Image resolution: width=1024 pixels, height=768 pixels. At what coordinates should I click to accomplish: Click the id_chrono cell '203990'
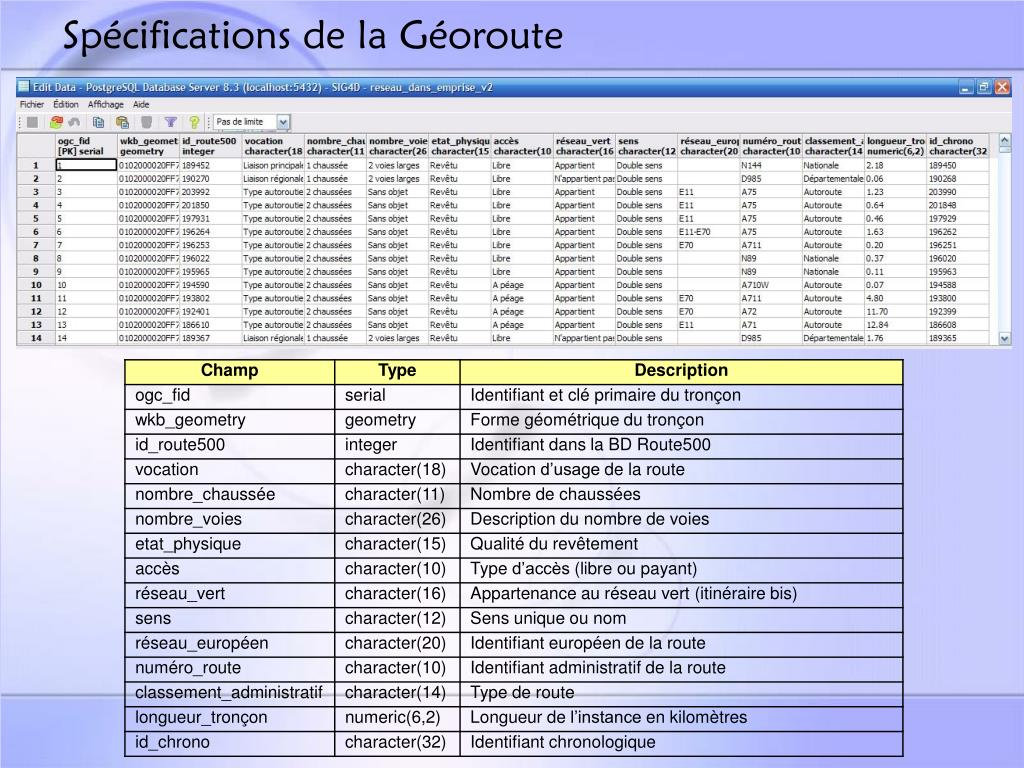(x=958, y=192)
